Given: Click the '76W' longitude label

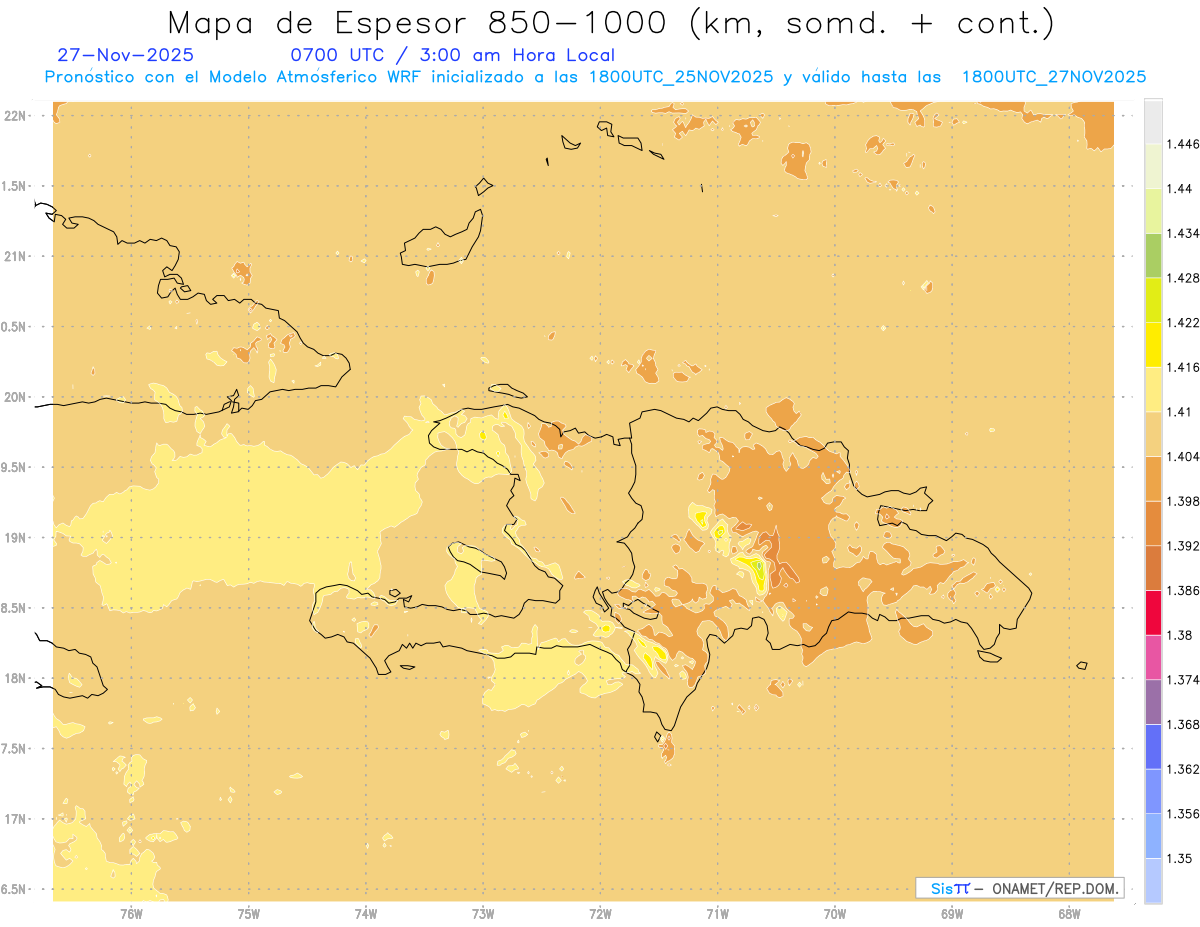Looking at the screenshot, I should [131, 914].
